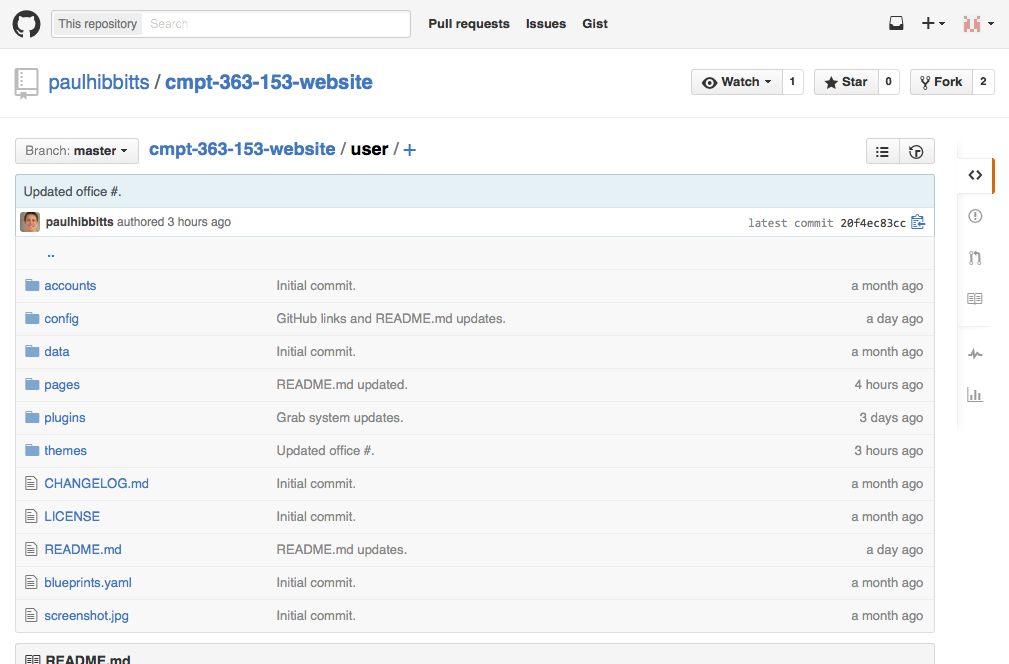Image resolution: width=1009 pixels, height=664 pixels.
Task: View the stargazers count of 0
Action: [888, 82]
